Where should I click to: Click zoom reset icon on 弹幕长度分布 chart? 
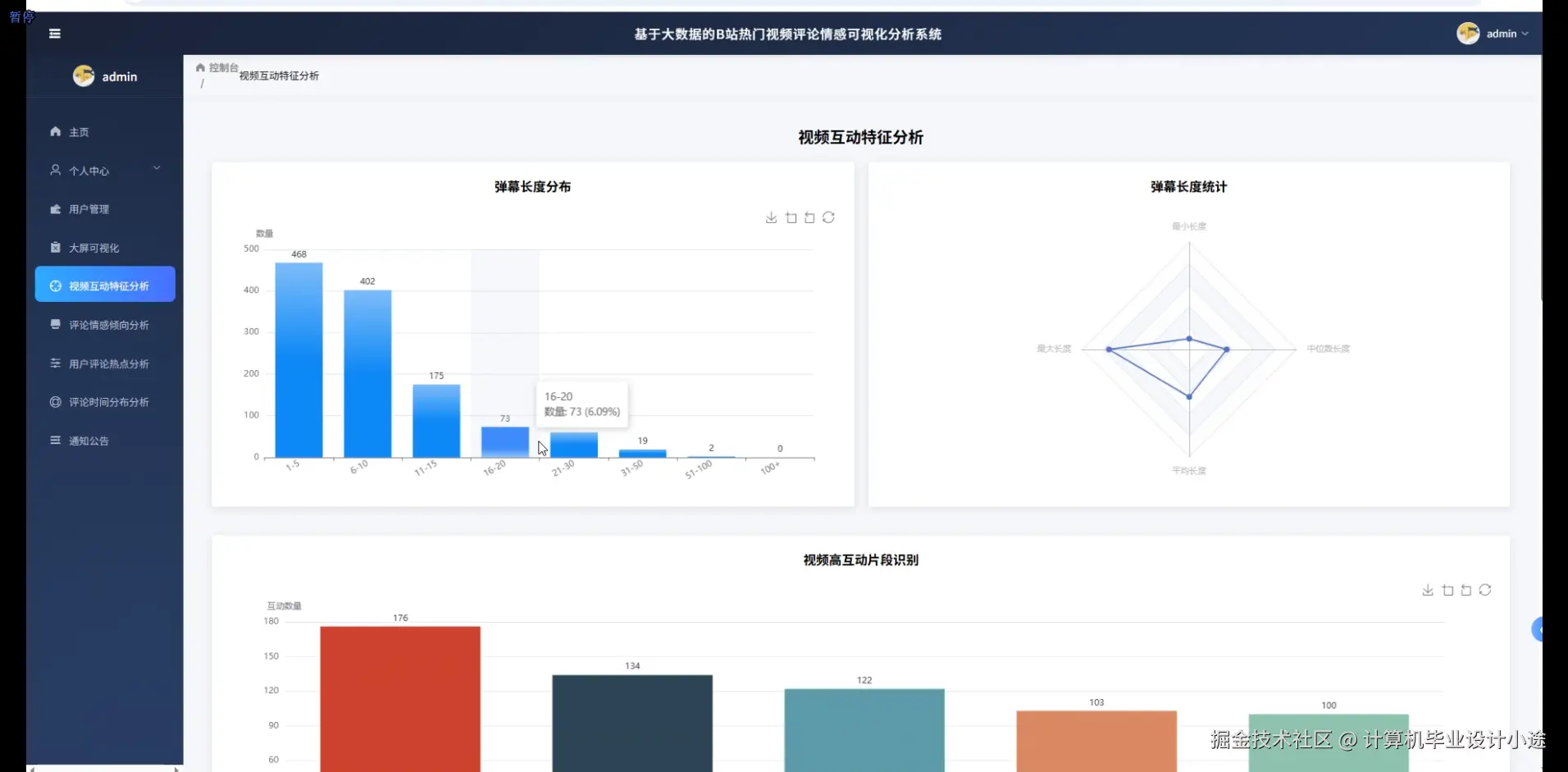point(809,217)
